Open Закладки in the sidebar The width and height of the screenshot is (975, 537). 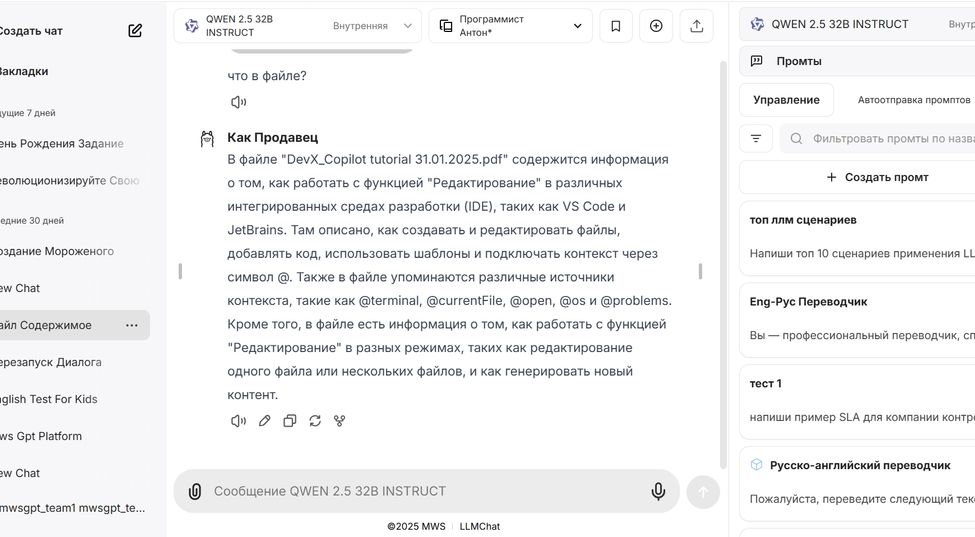point(24,71)
